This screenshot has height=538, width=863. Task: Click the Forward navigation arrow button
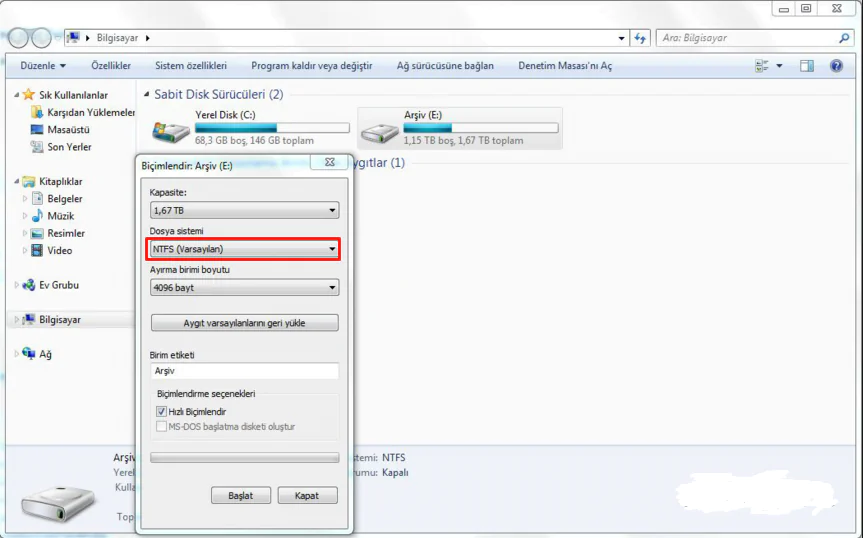(x=41, y=38)
